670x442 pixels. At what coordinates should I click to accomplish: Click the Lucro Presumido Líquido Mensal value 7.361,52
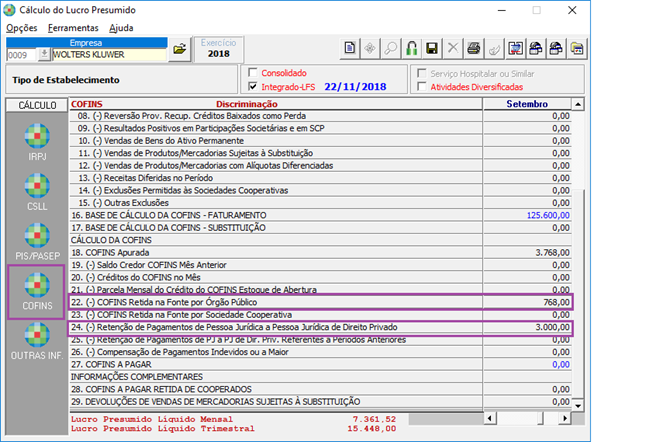click(x=374, y=419)
